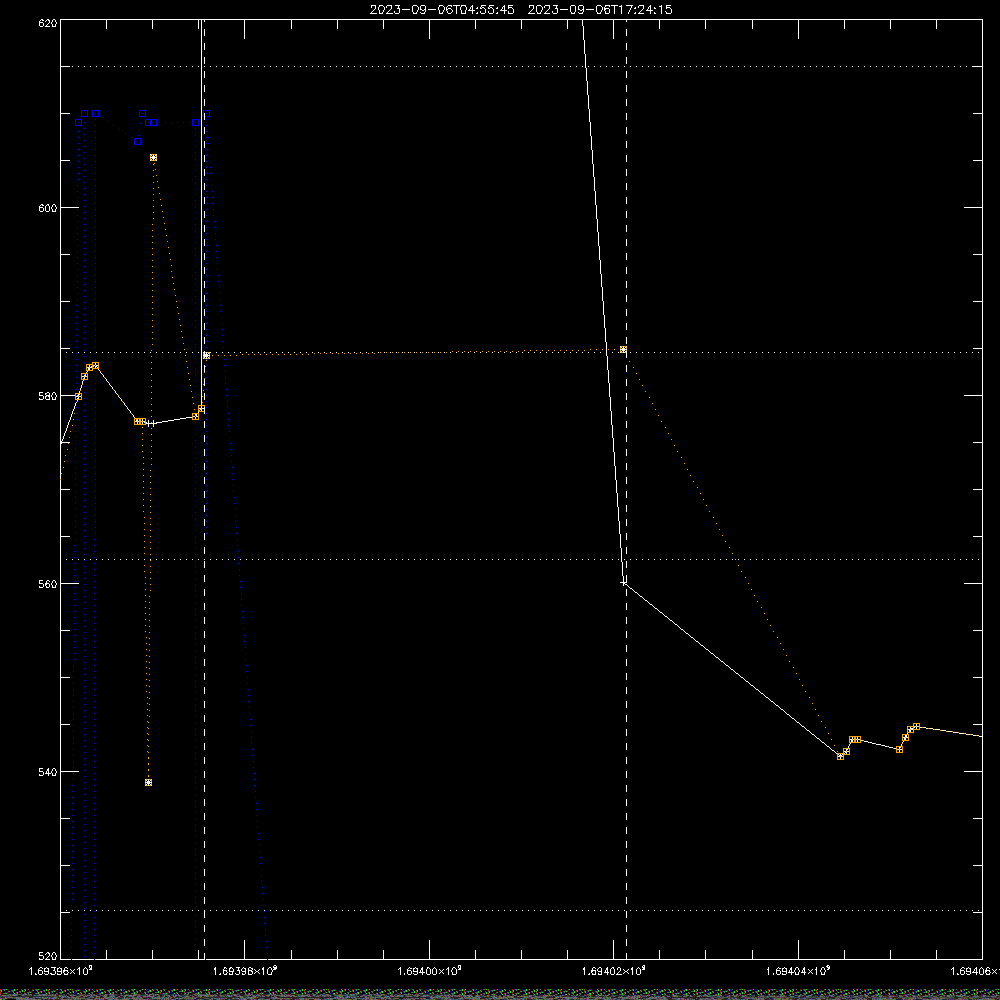This screenshot has width=1000, height=1000.
Task: Select the orange data point at 580 on the far left
Action: (78, 397)
